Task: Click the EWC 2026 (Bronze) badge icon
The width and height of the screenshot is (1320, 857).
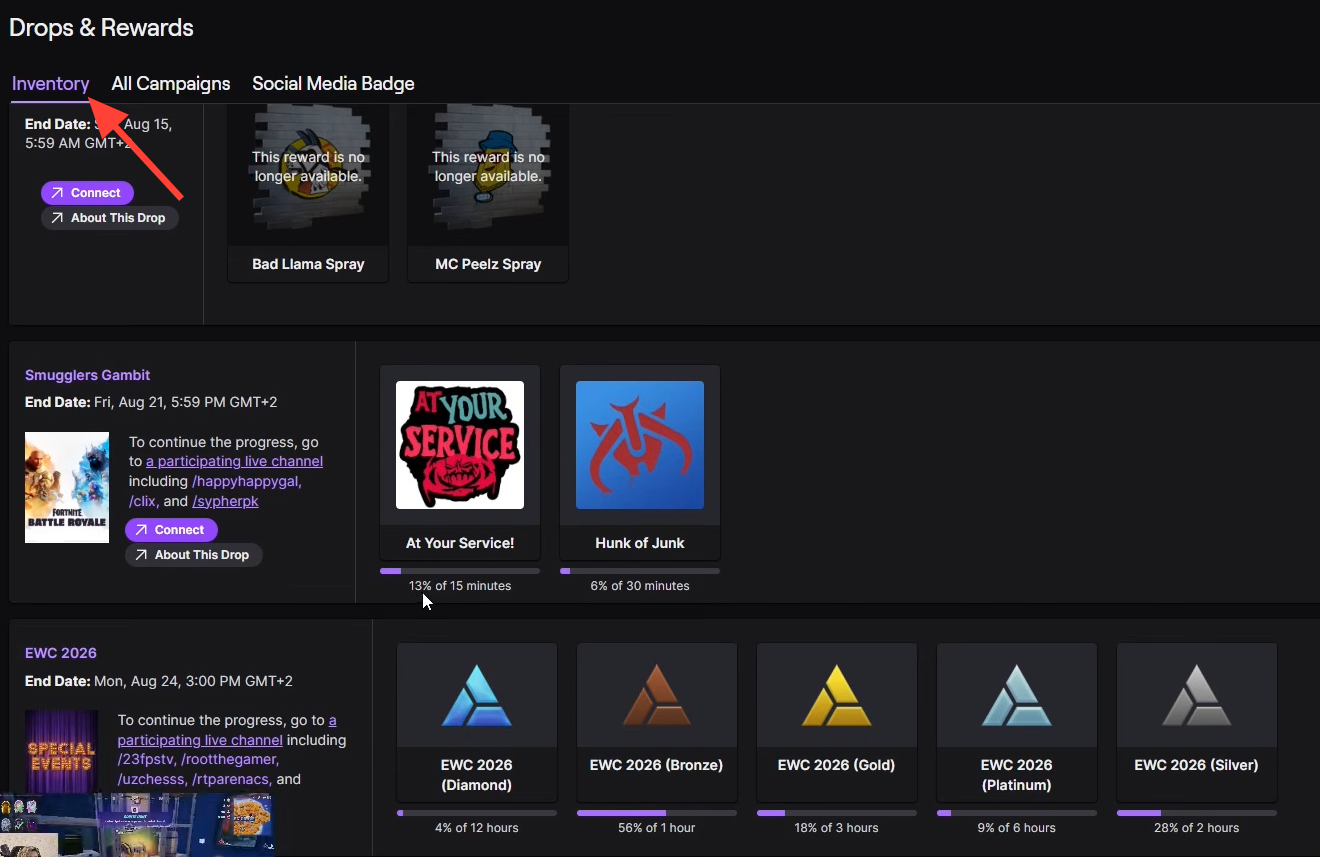Action: [657, 696]
